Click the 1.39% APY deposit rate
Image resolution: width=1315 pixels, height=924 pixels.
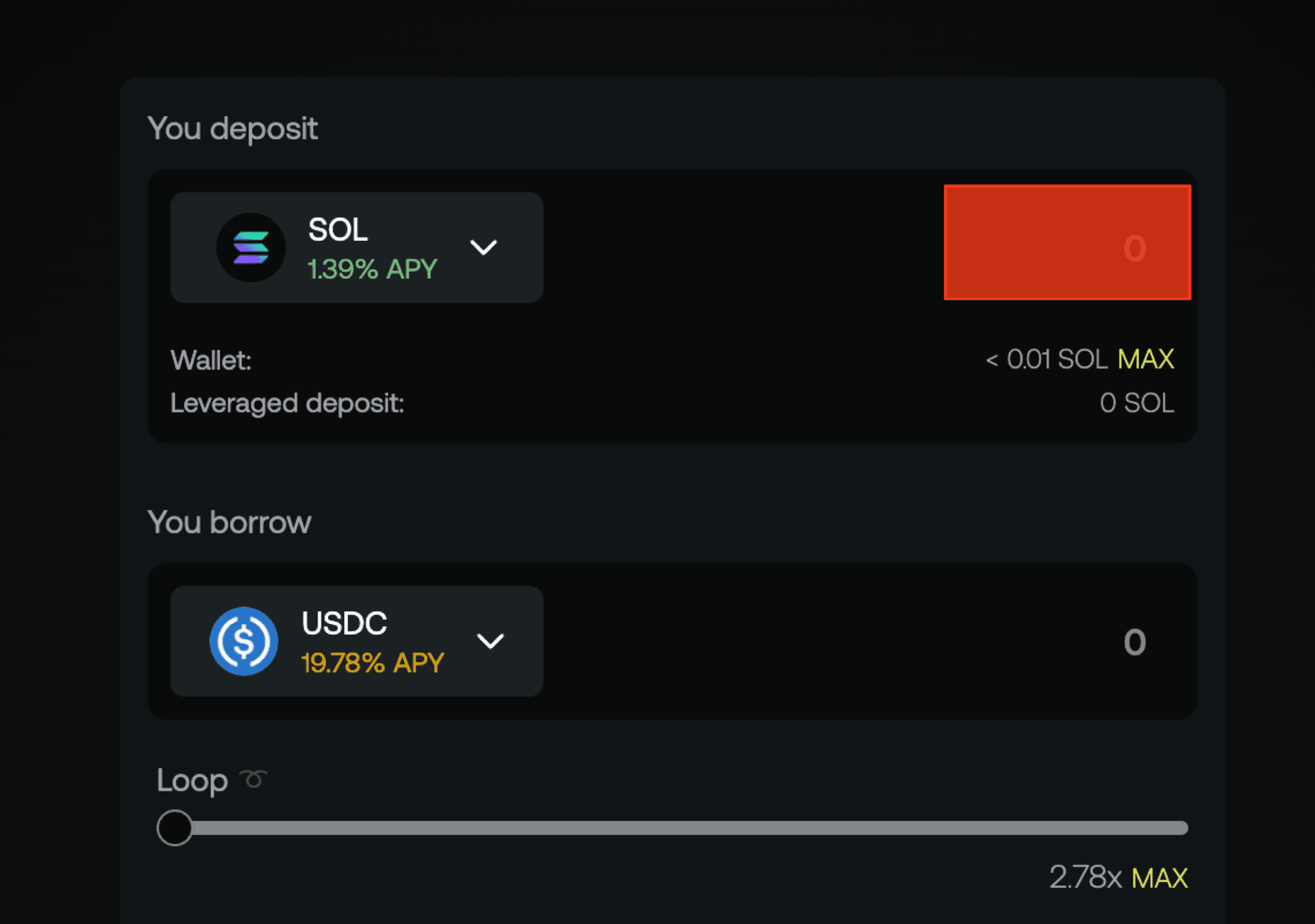(373, 269)
